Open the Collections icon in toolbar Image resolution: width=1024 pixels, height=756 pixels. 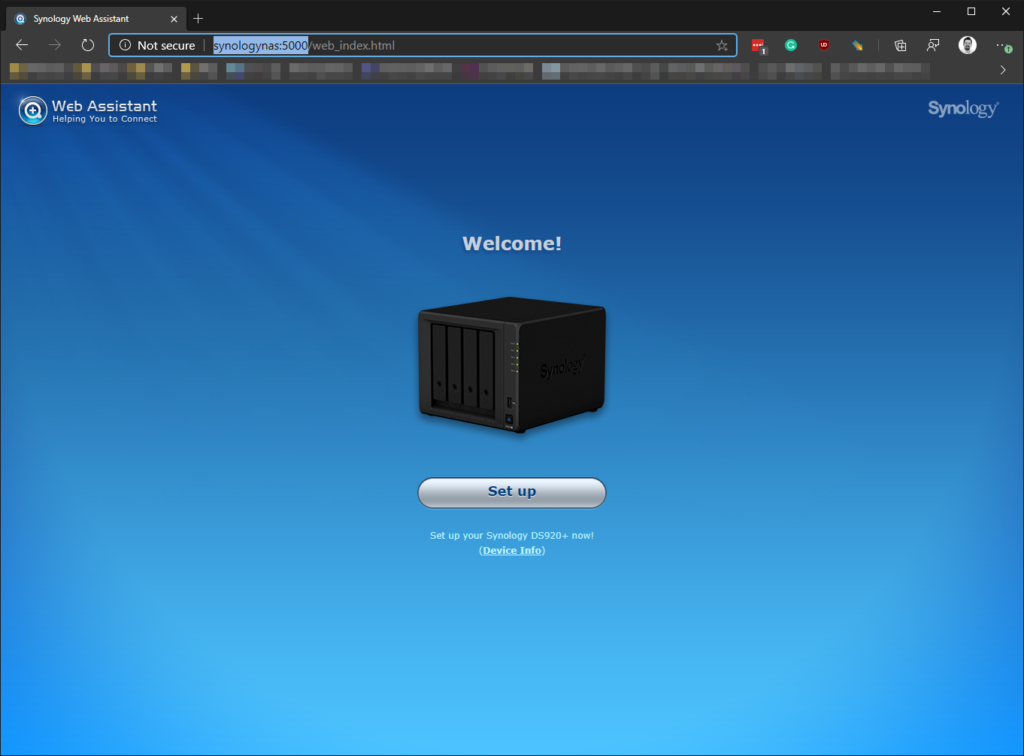(x=901, y=45)
